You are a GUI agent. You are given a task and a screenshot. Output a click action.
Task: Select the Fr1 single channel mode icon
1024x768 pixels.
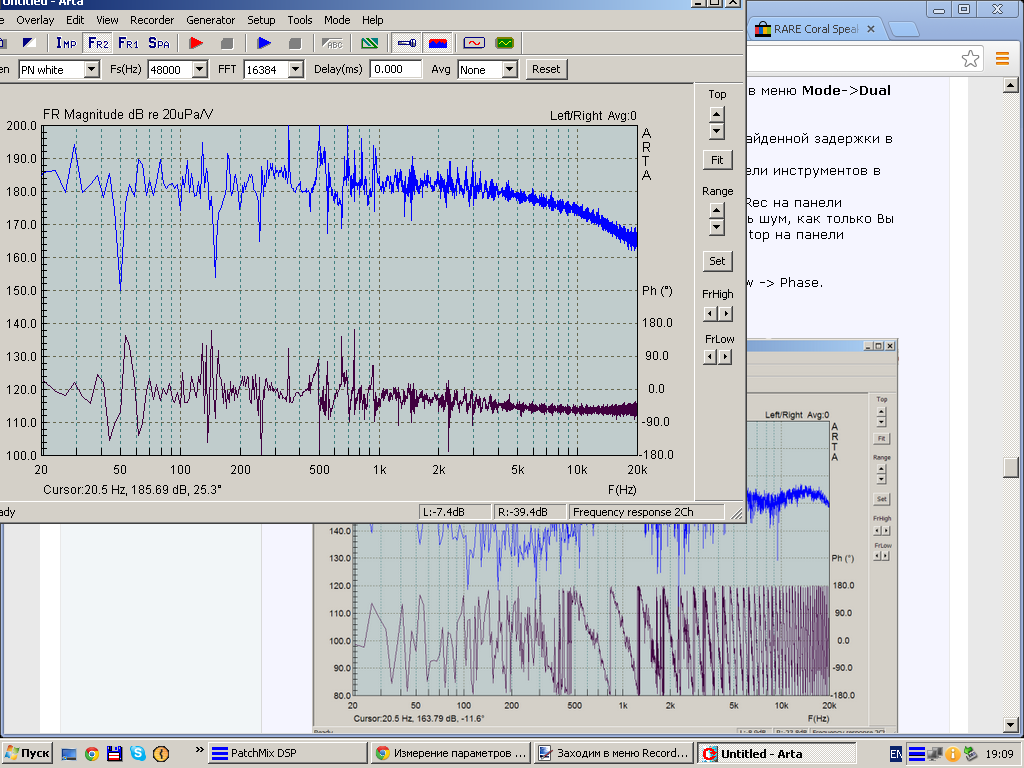pyautogui.click(x=128, y=43)
